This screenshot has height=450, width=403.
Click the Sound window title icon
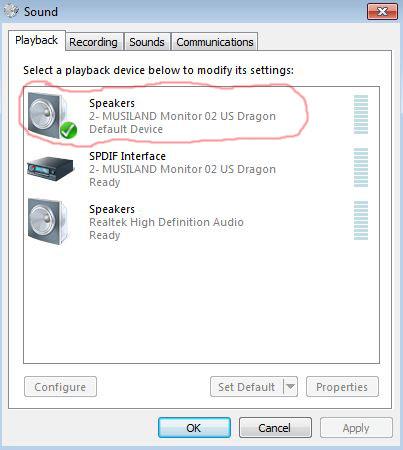pyautogui.click(x=11, y=11)
